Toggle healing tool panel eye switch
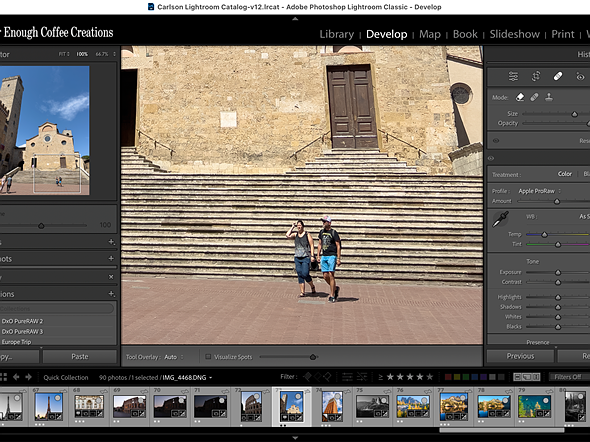Viewport: 590px width, 442px height. [x=496, y=141]
